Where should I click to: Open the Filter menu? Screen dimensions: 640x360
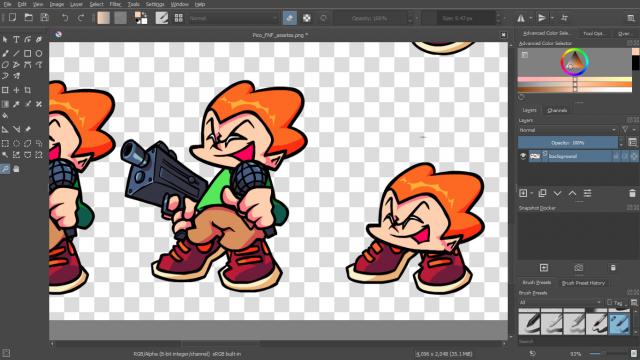(x=116, y=4)
